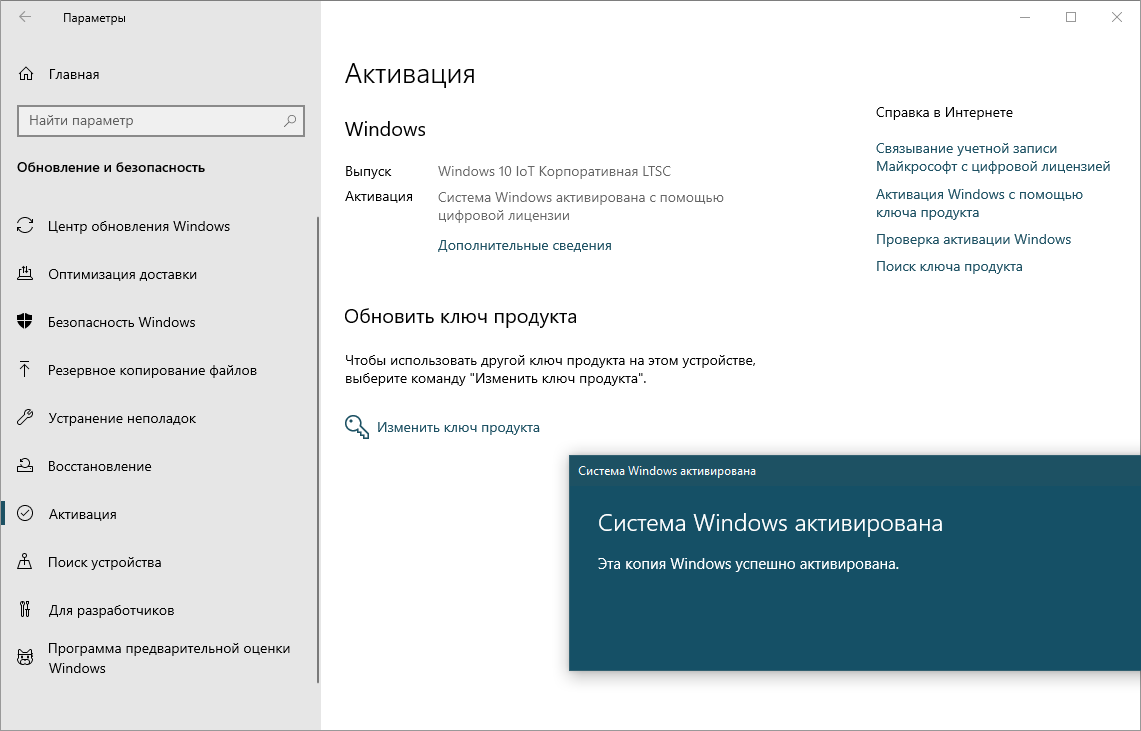1141x731 pixels.
Task: Click Дополнительные сведения link
Action: (x=525, y=246)
